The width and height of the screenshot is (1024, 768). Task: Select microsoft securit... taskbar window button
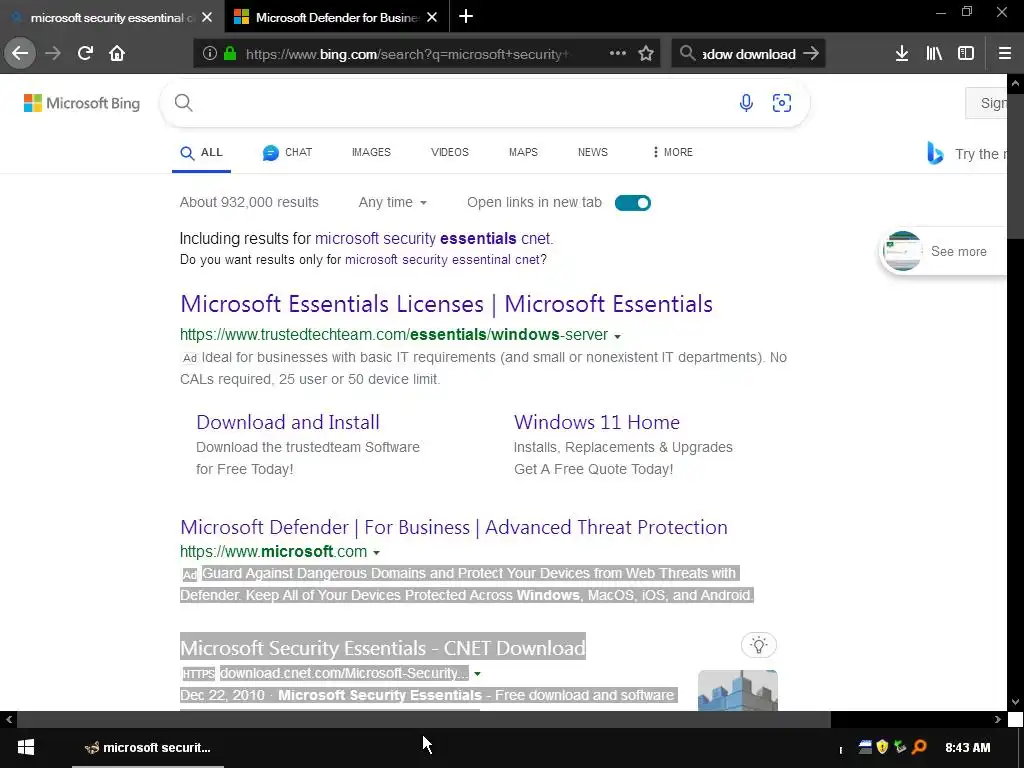click(148, 748)
